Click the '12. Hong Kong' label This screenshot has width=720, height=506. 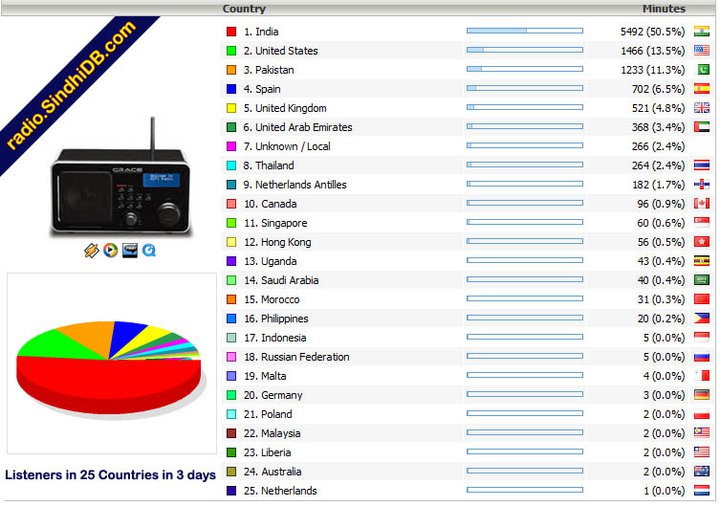point(277,242)
